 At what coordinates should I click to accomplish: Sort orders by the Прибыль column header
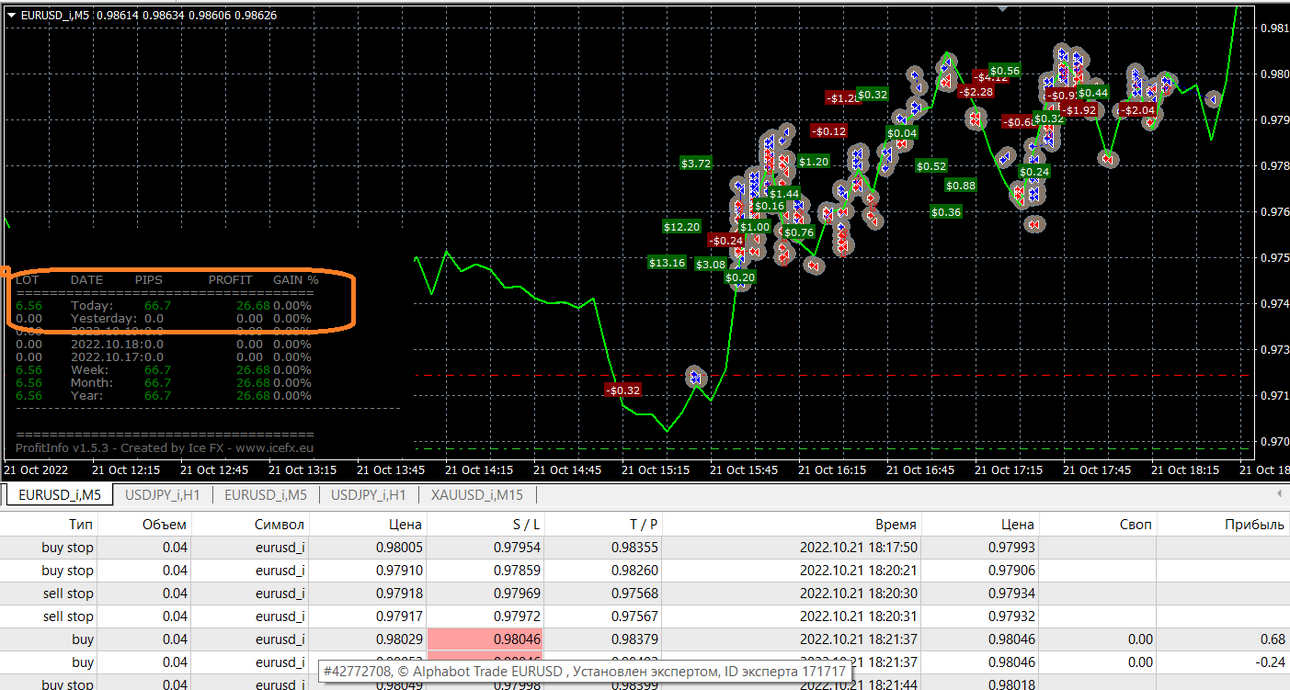[1254, 524]
